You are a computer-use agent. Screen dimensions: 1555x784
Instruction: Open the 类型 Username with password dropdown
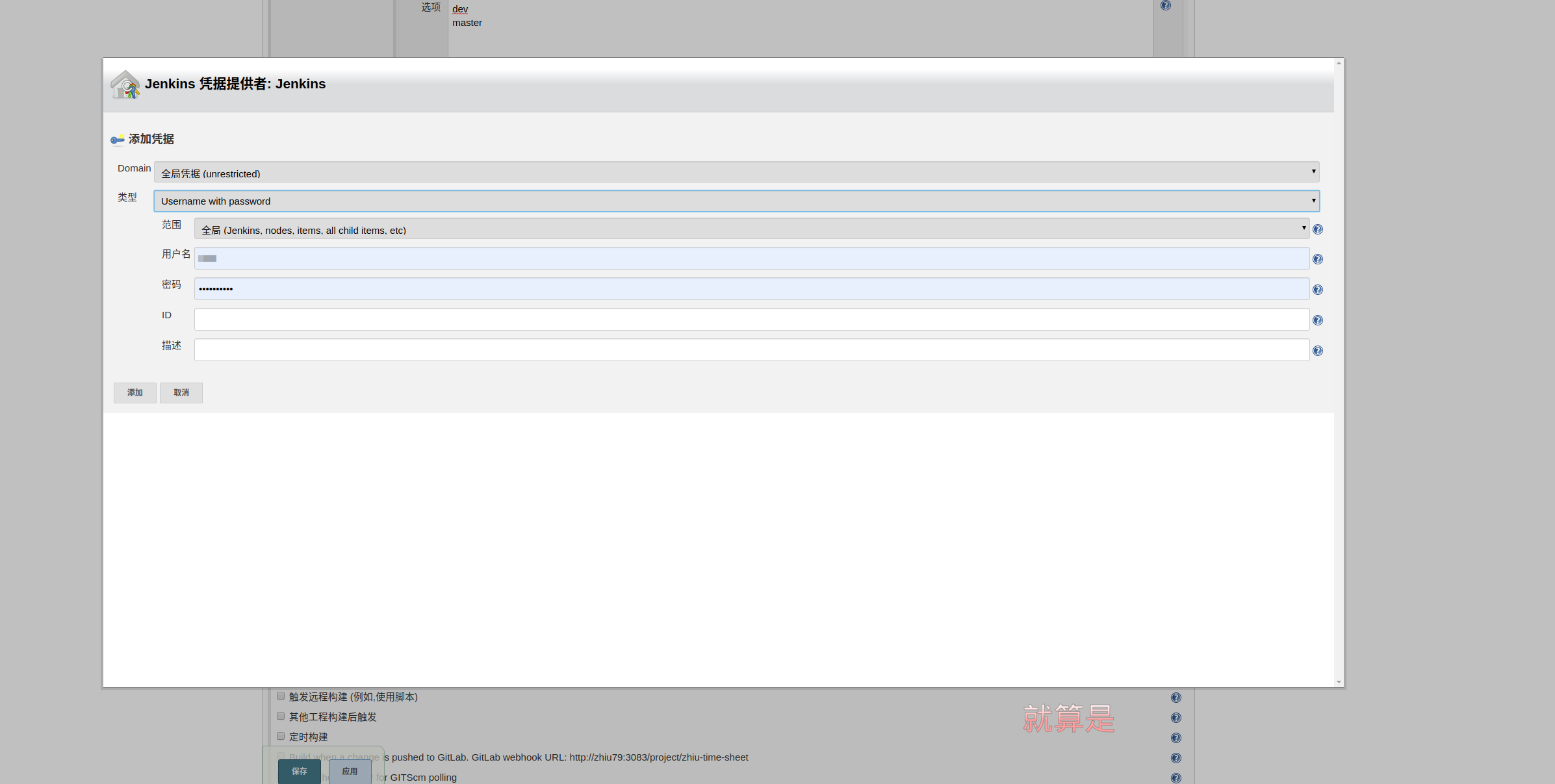736,201
